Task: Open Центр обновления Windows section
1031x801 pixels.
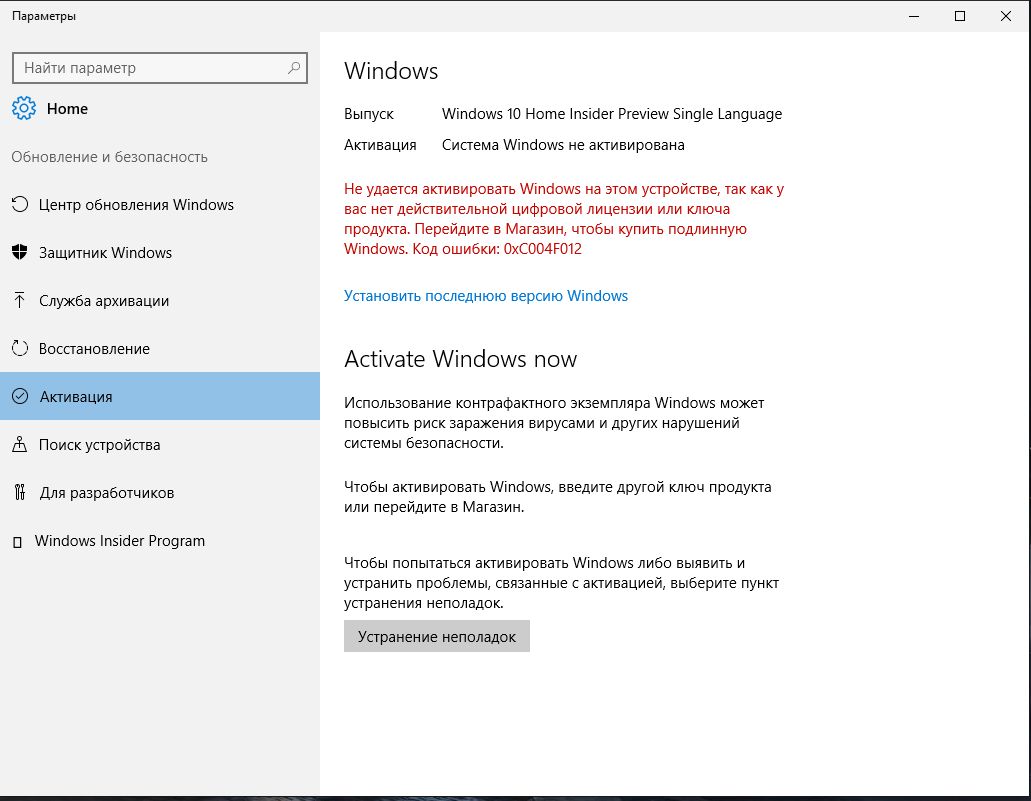Action: (x=160, y=205)
